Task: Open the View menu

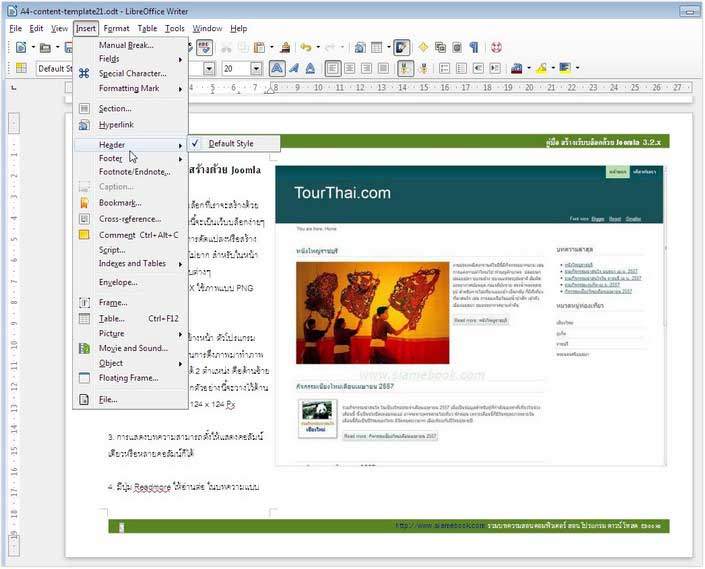Action: pos(59,28)
